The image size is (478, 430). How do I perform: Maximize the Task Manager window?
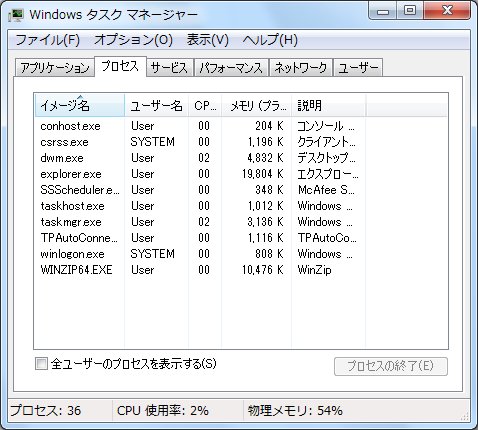pyautogui.click(x=410, y=11)
